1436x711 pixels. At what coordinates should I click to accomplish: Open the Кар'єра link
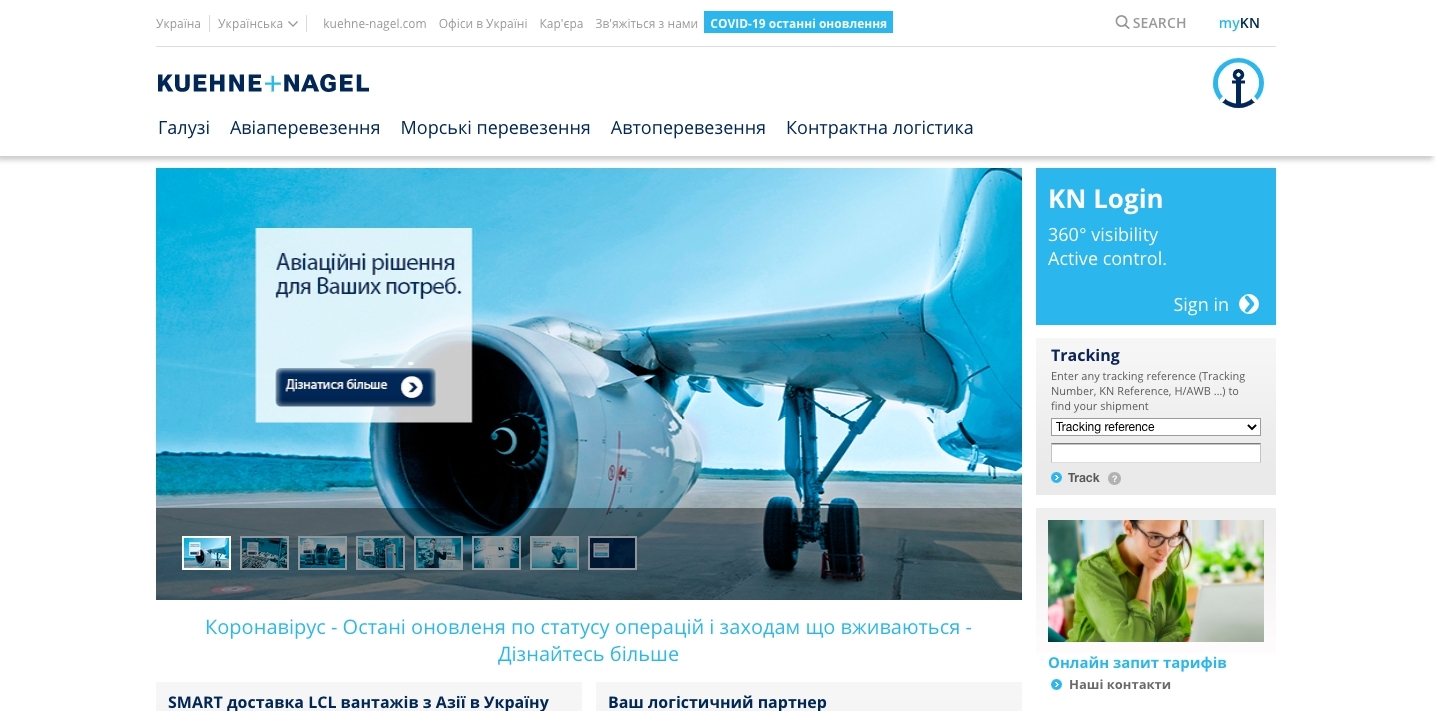tap(561, 23)
